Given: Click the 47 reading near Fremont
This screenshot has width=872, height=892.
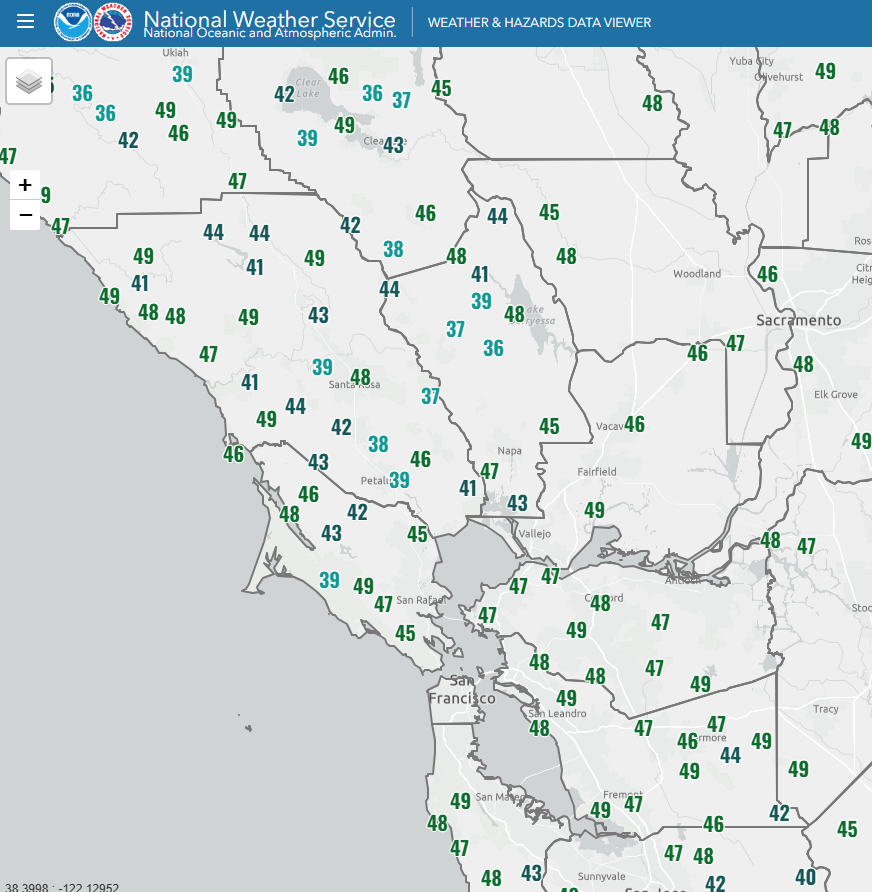Looking at the screenshot, I should [633, 804].
